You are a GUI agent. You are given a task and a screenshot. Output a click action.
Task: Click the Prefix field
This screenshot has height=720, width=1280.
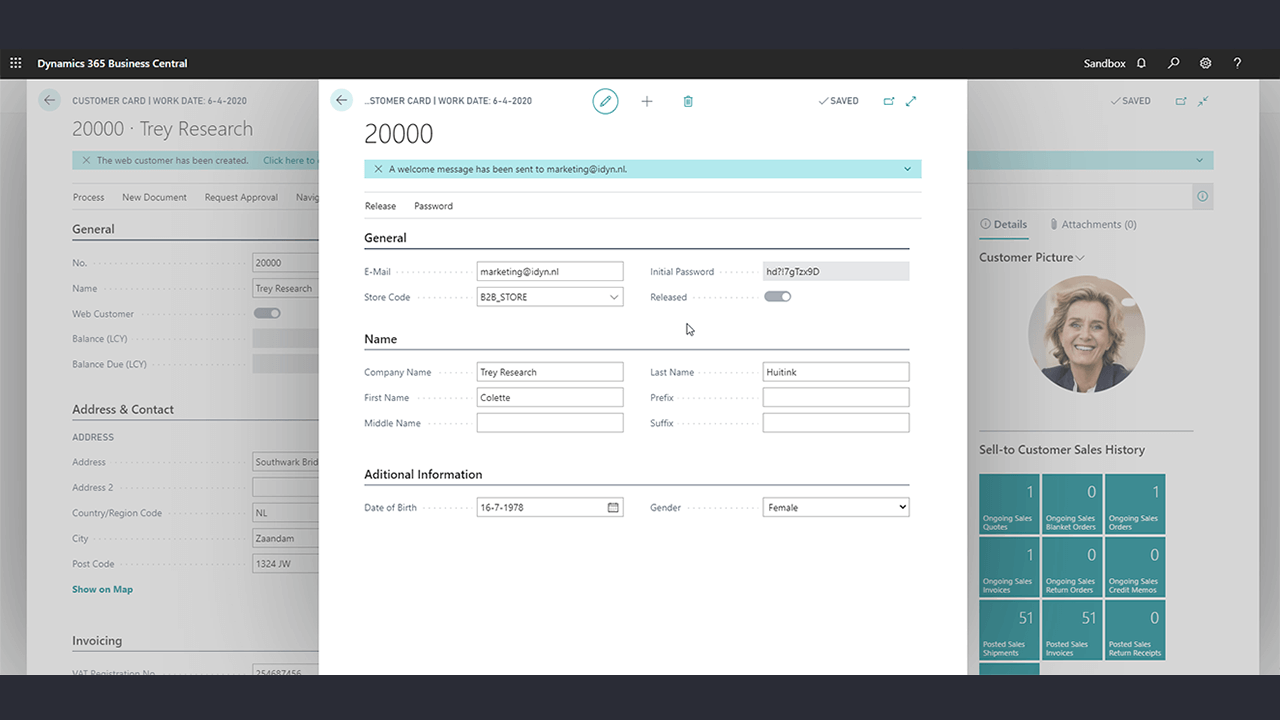click(x=836, y=397)
